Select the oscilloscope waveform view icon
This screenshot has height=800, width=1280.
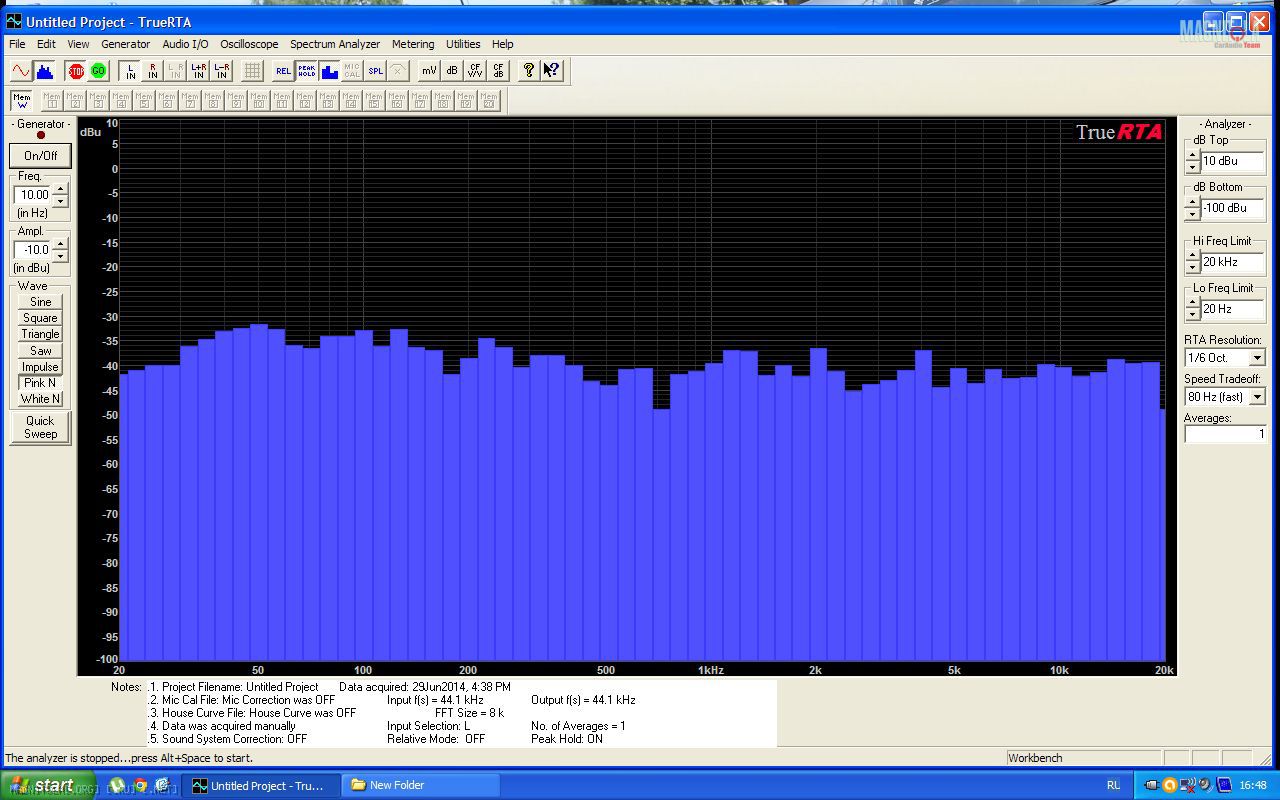point(21,70)
